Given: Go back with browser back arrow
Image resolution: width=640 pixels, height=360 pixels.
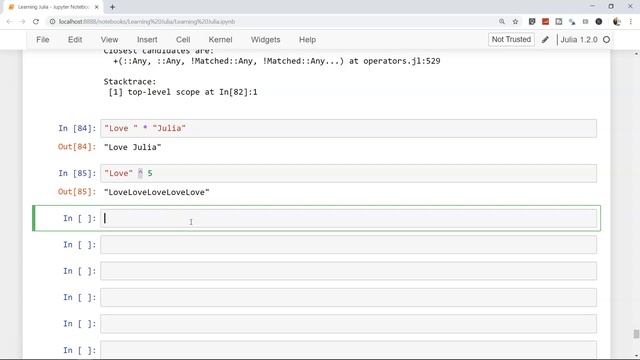Looking at the screenshot, I should 9,22.
